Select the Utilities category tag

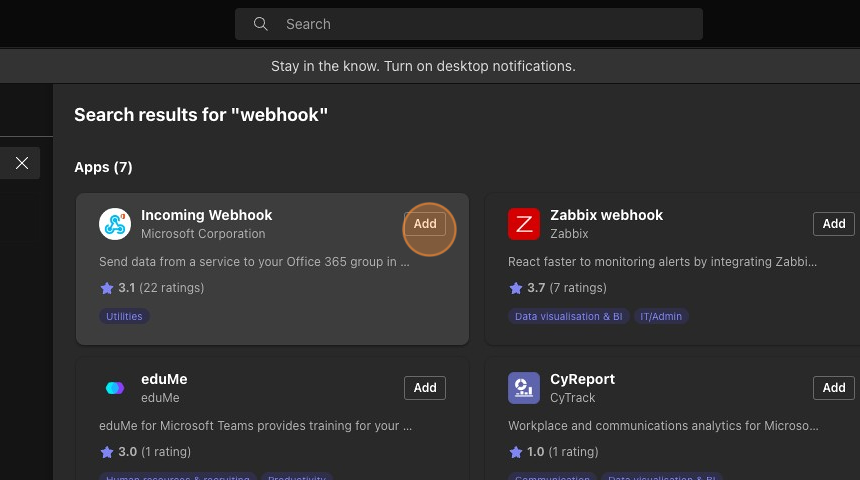click(x=124, y=316)
